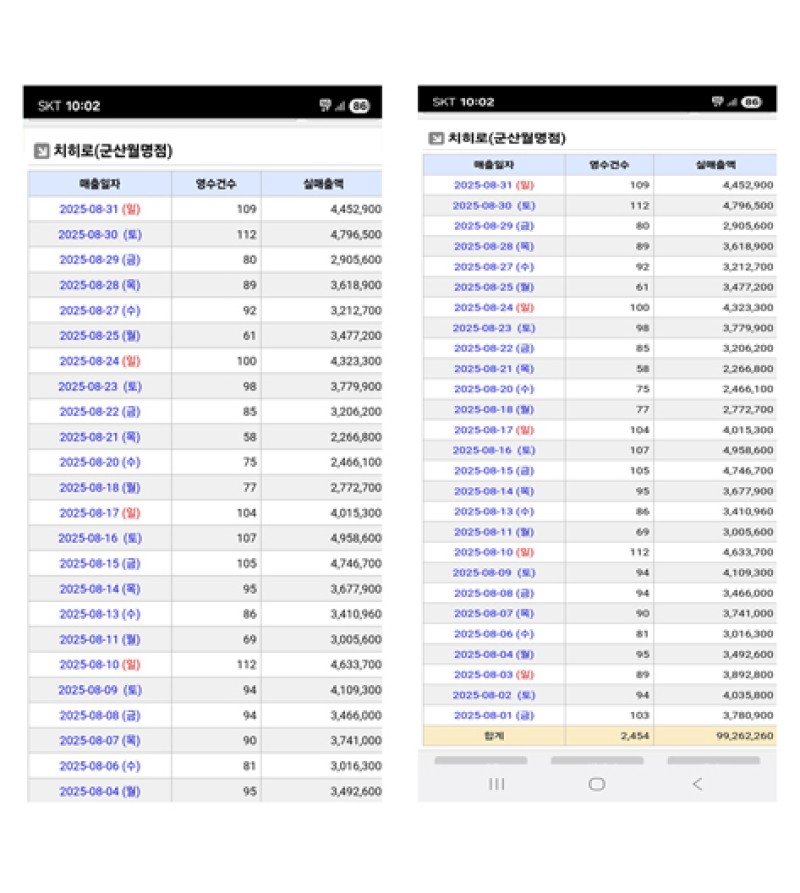Select the total sales amount 99,262,260
The width and height of the screenshot is (800, 893).
click(x=745, y=736)
